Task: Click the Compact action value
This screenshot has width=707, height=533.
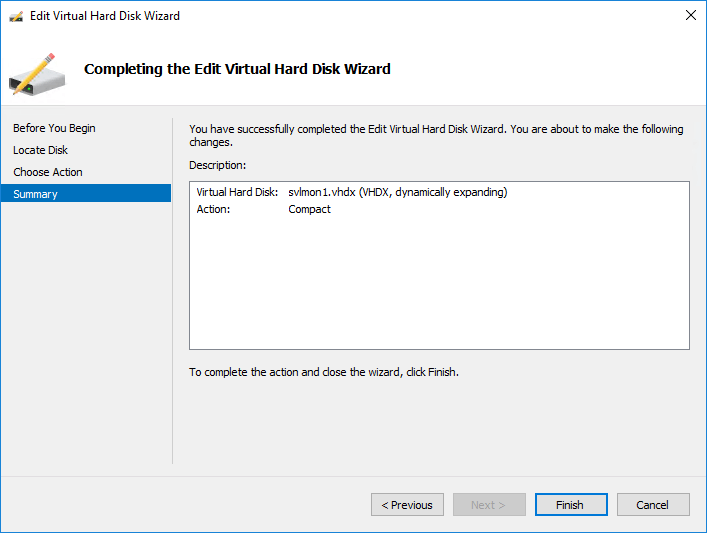Action: pos(309,209)
